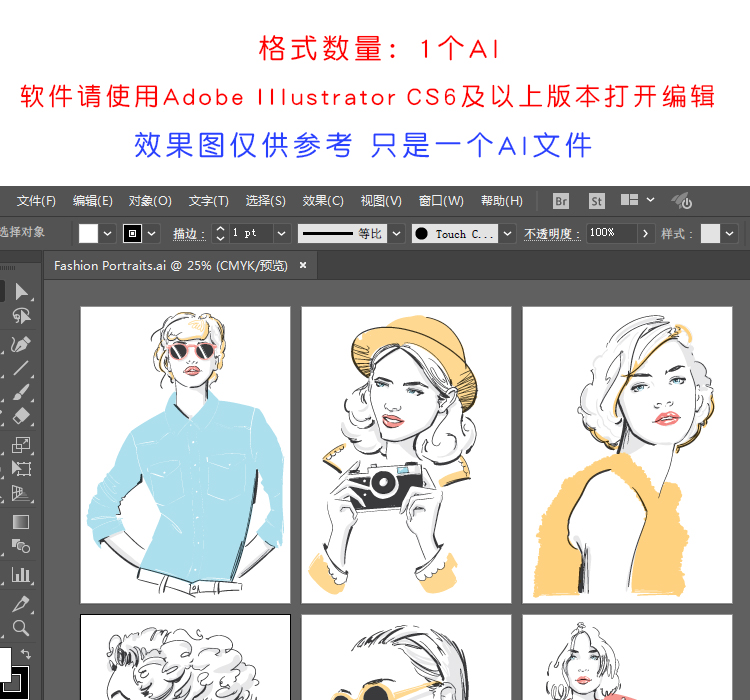The height and width of the screenshot is (700, 750).
Task: Select the Direct Selection arrow tool
Action: coord(21,291)
